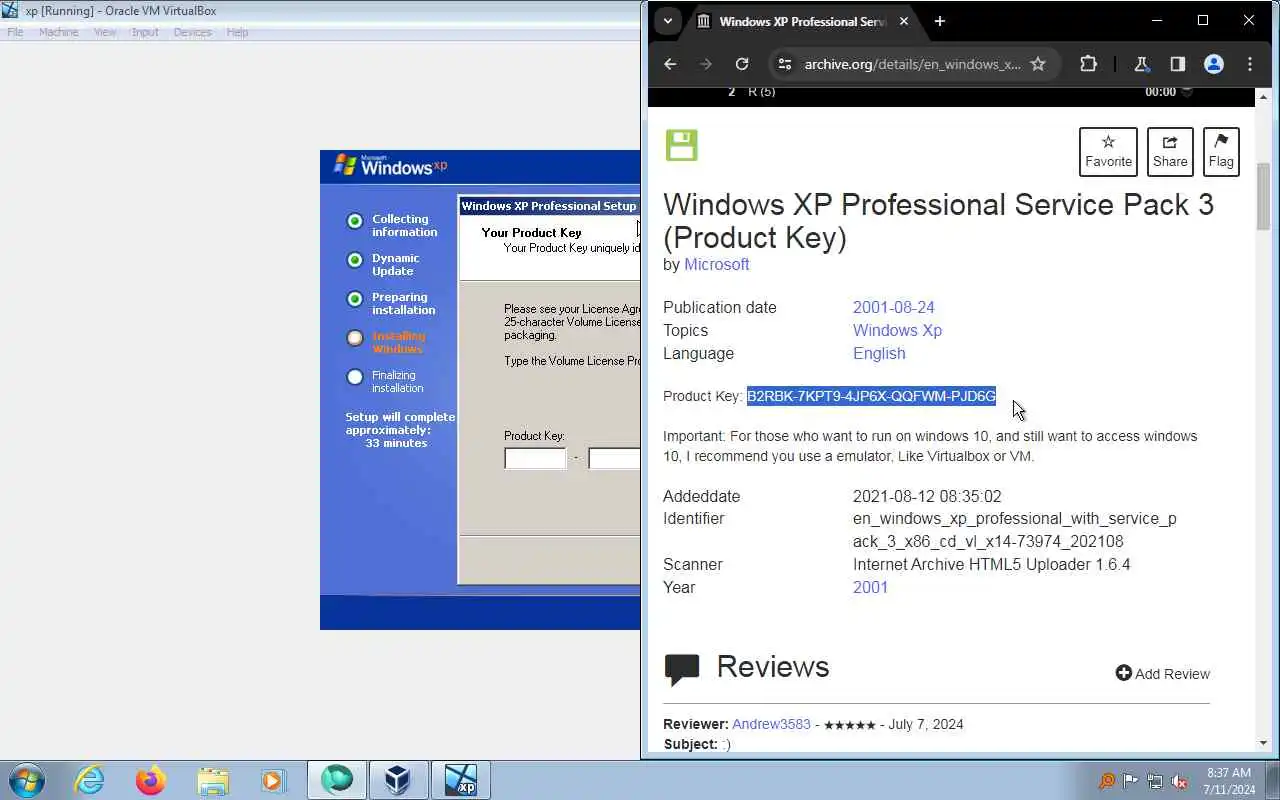This screenshot has width=1280, height=800.
Task: Open the Machine menu in VirtualBox
Action: click(58, 32)
